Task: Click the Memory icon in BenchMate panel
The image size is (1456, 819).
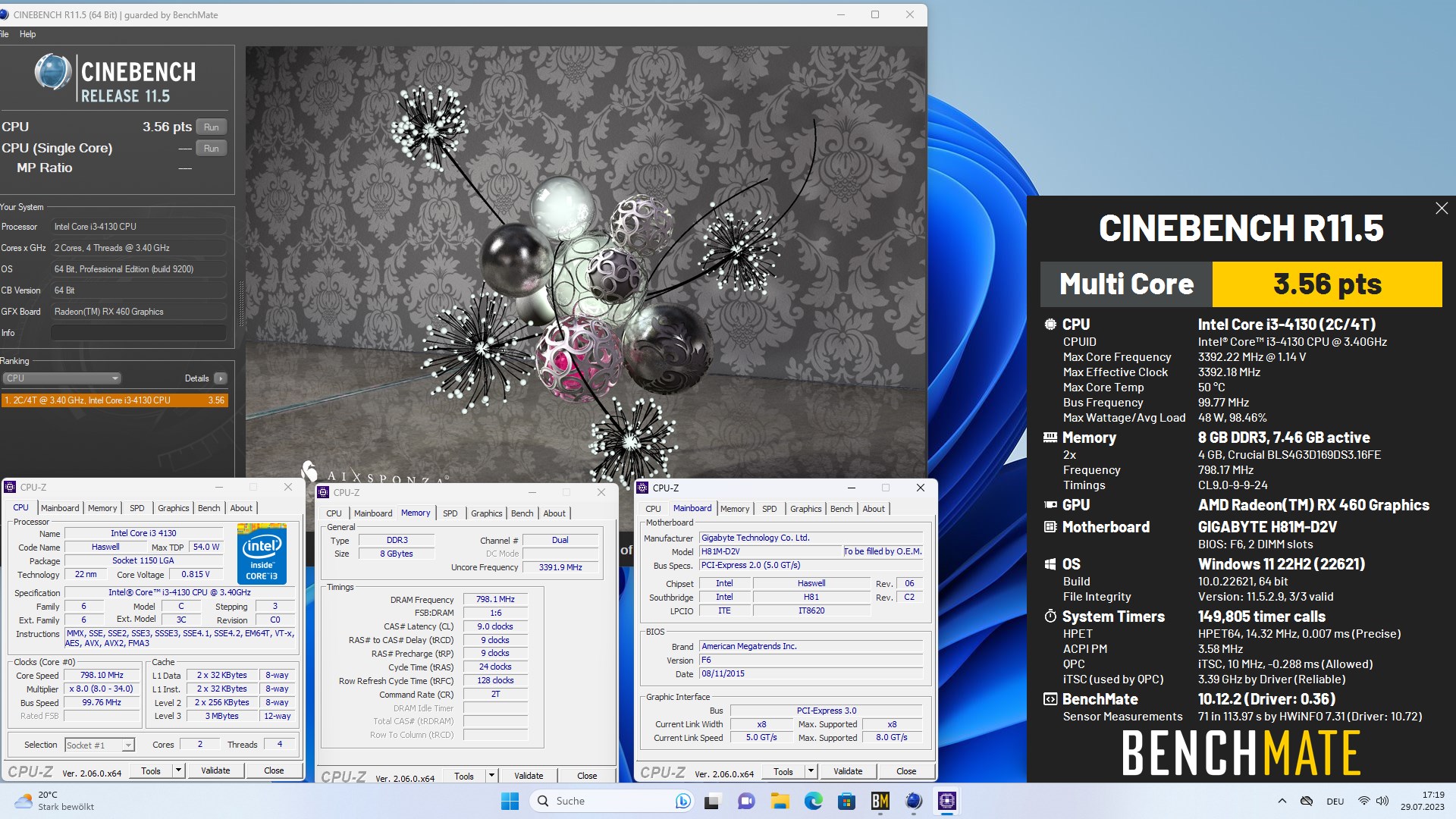Action: coord(1050,438)
